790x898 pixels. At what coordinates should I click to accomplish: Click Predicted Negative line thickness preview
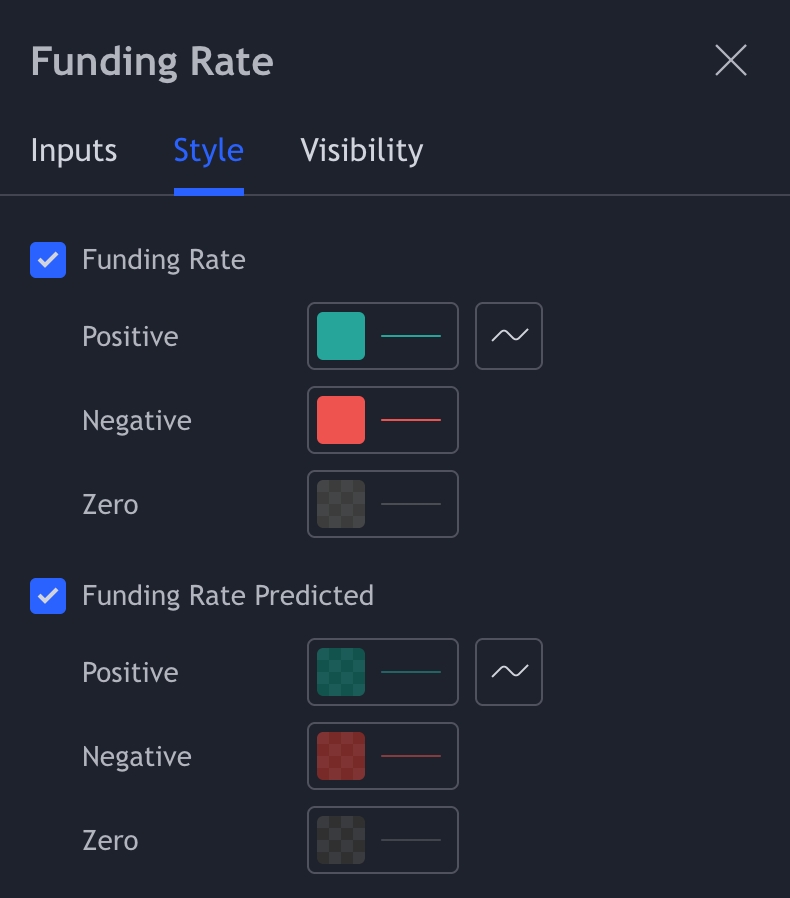click(x=411, y=756)
